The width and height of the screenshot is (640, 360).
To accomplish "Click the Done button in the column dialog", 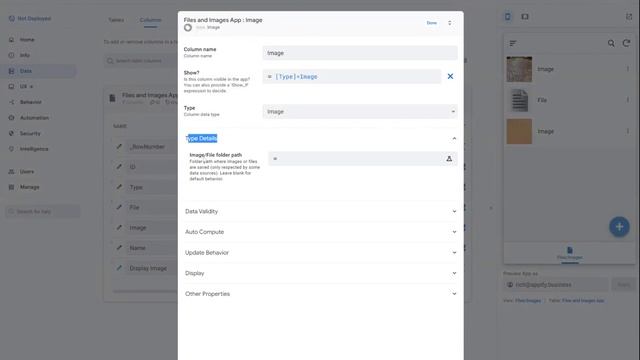I will (431, 23).
